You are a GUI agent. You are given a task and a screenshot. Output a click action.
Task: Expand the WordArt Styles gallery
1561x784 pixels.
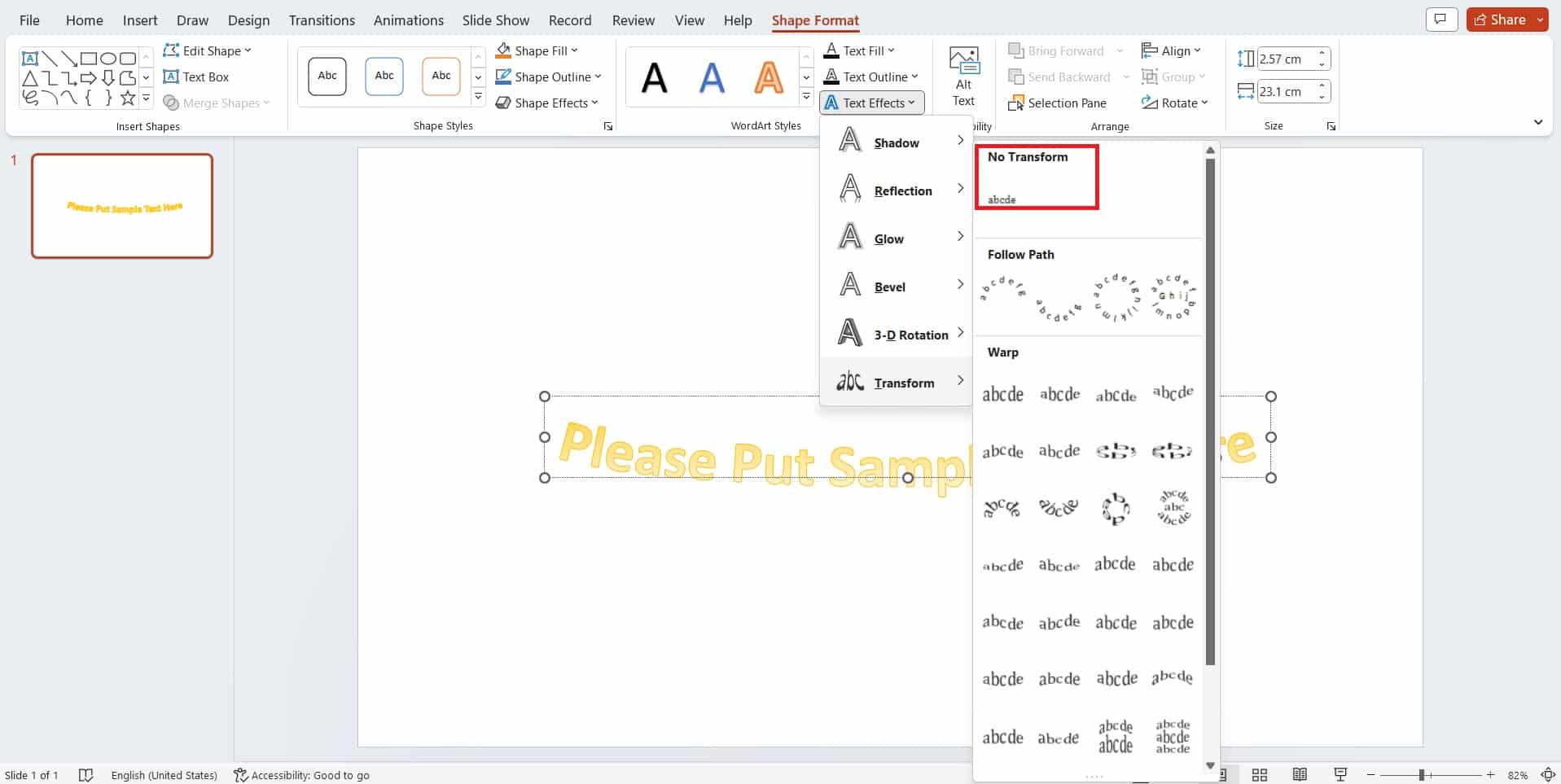coord(805,95)
